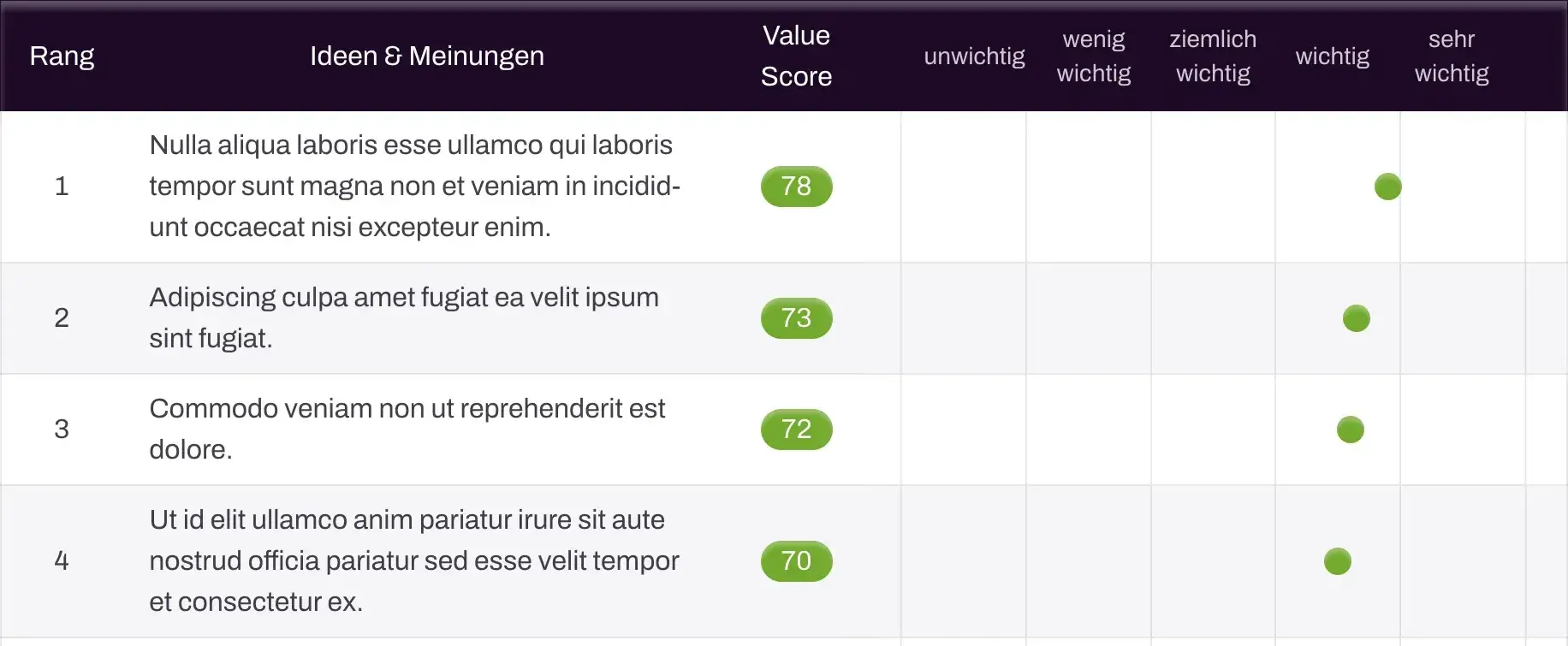
Task: Click the green 73 score badge
Action: (796, 318)
